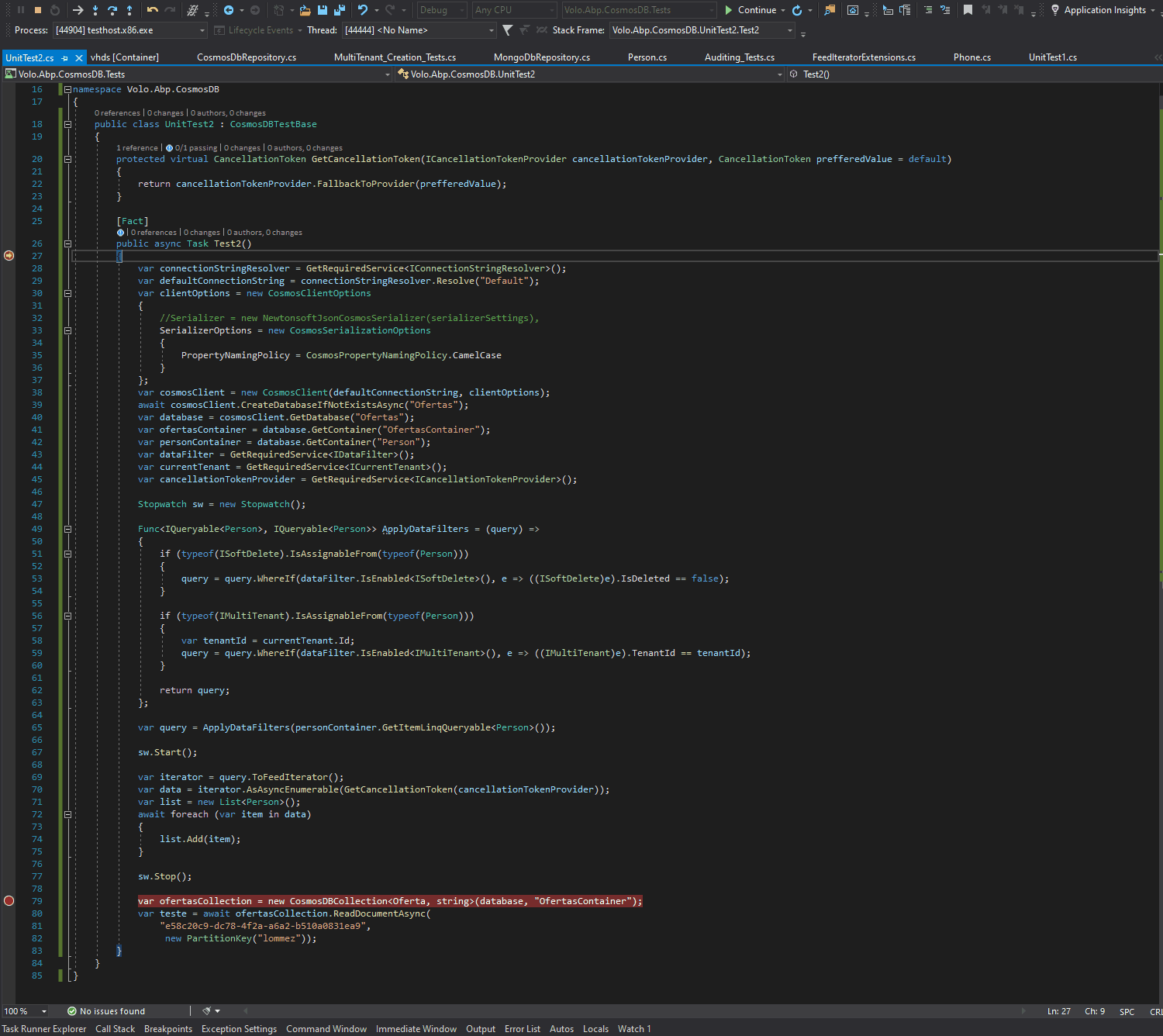Toggle the breakpoint glyph on line 27
Viewport: 1163px width, 1036px height.
click(x=9, y=255)
